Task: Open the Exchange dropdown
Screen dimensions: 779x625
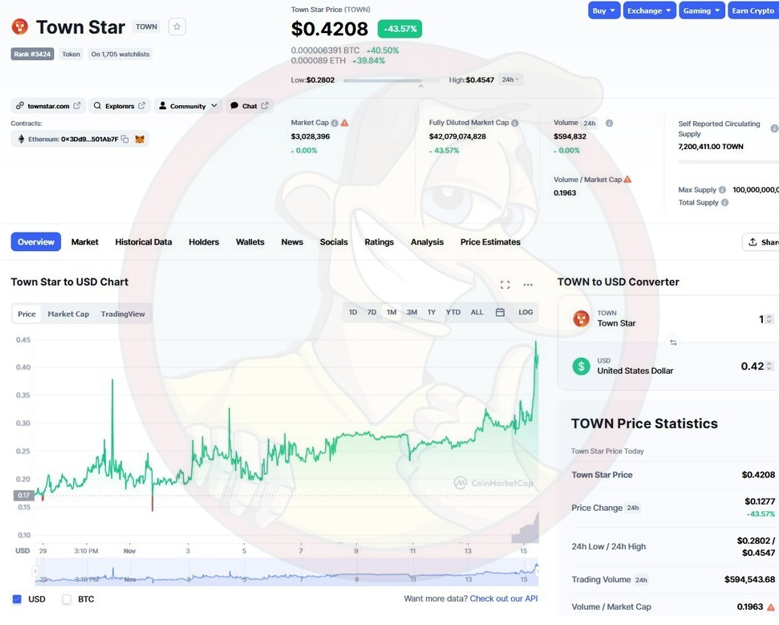Action: tap(649, 10)
